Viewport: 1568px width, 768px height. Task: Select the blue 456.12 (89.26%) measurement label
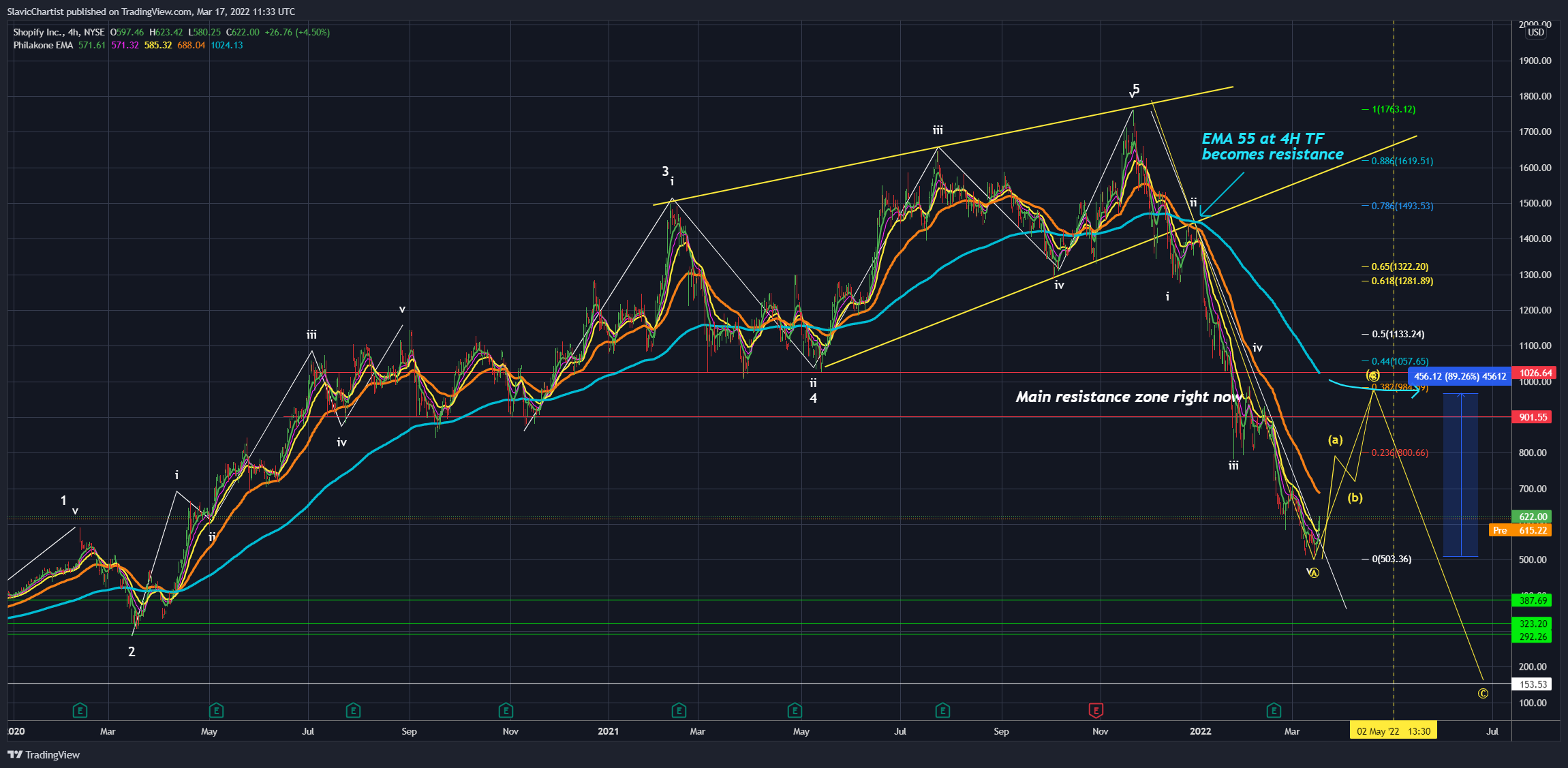(x=1460, y=376)
